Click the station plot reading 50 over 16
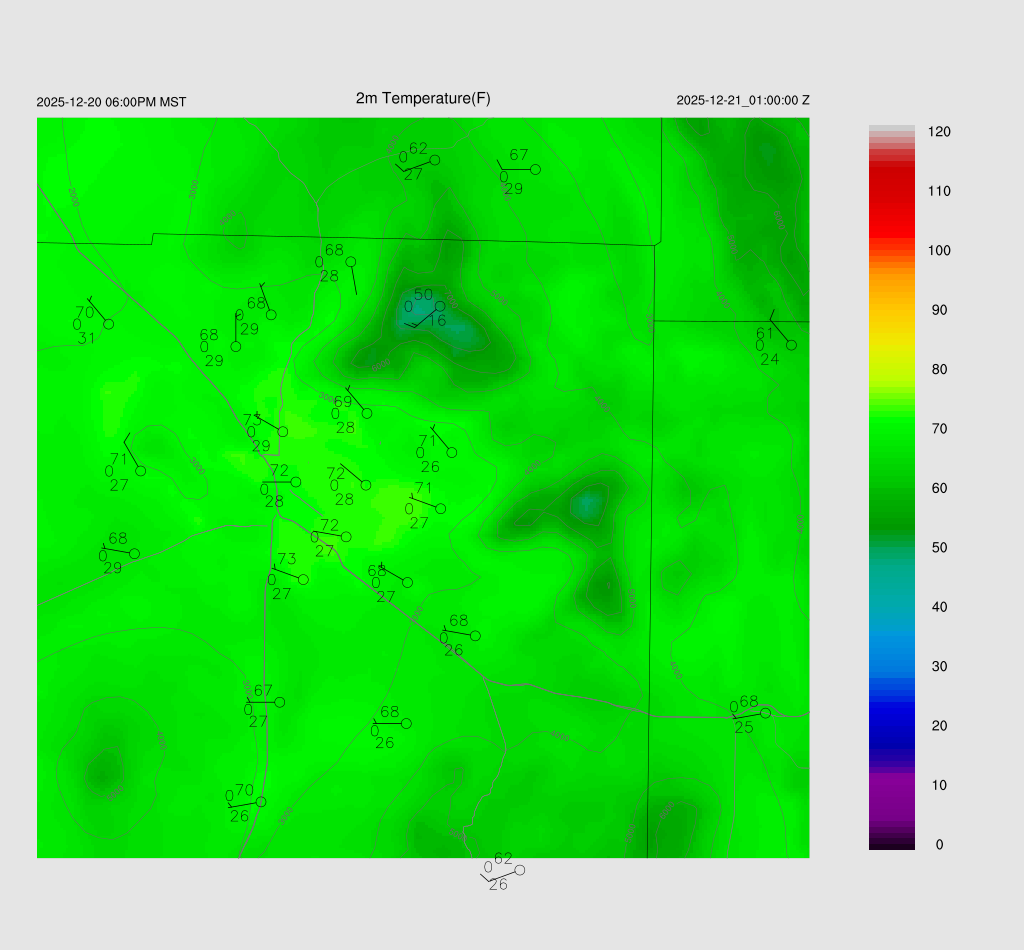The height and width of the screenshot is (950, 1024). [440, 306]
